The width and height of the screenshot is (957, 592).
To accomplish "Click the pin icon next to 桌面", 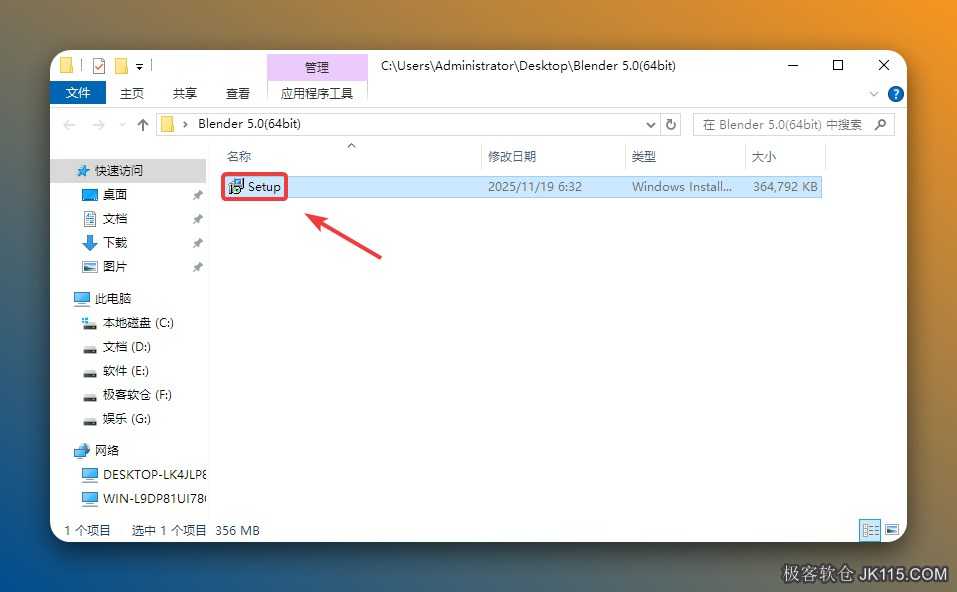I will 197,195.
